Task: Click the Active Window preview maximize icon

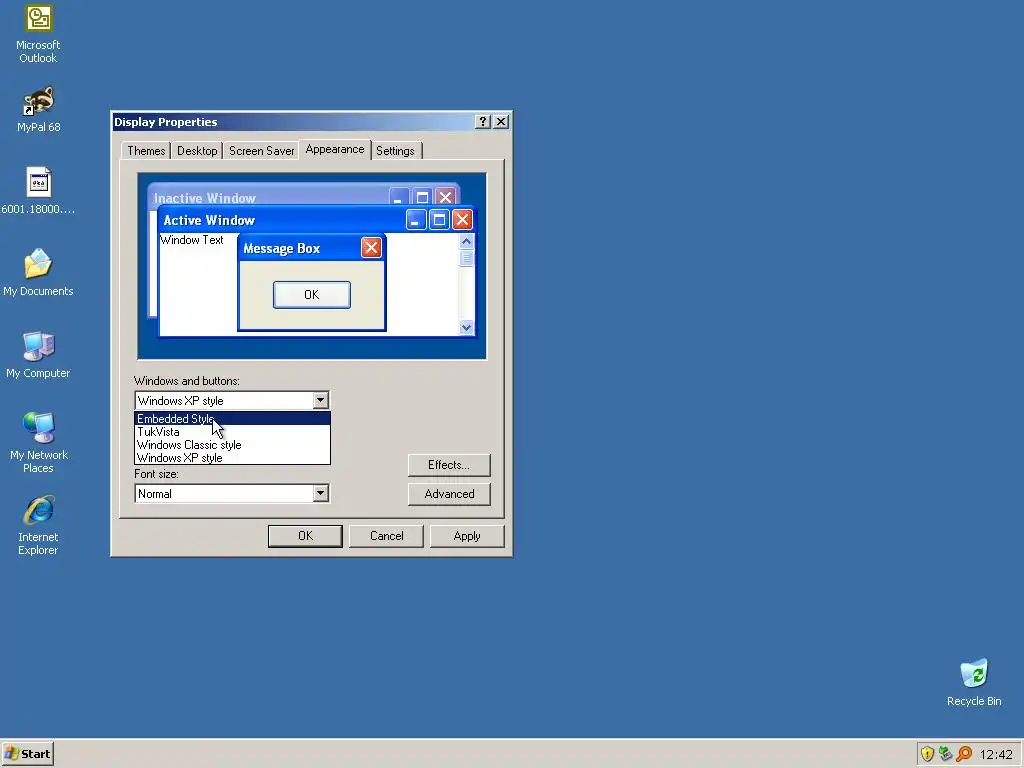Action: coord(440,219)
